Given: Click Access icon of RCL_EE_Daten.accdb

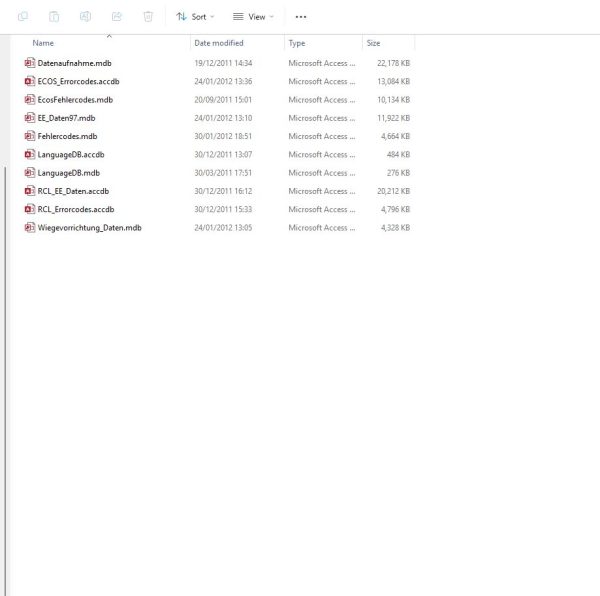Looking at the screenshot, I should [30, 191].
